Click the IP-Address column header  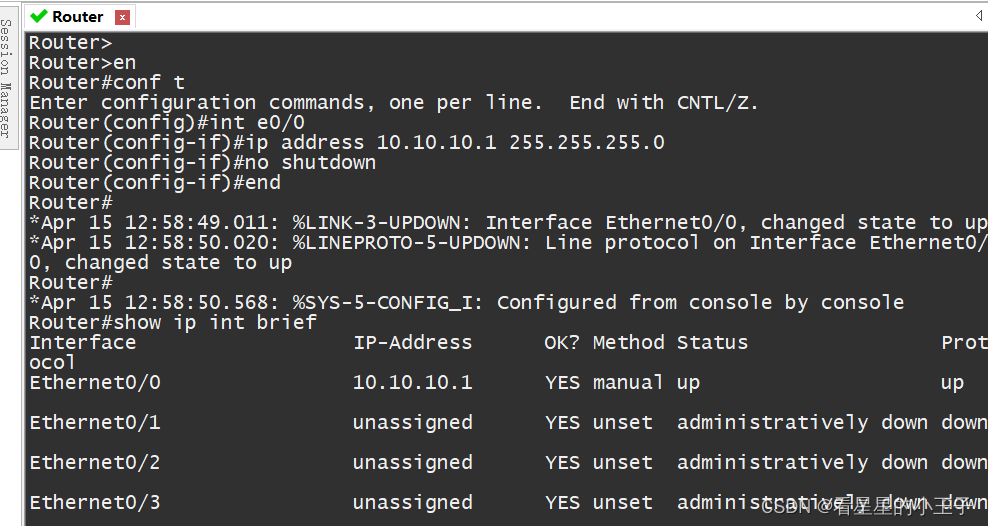pos(413,343)
